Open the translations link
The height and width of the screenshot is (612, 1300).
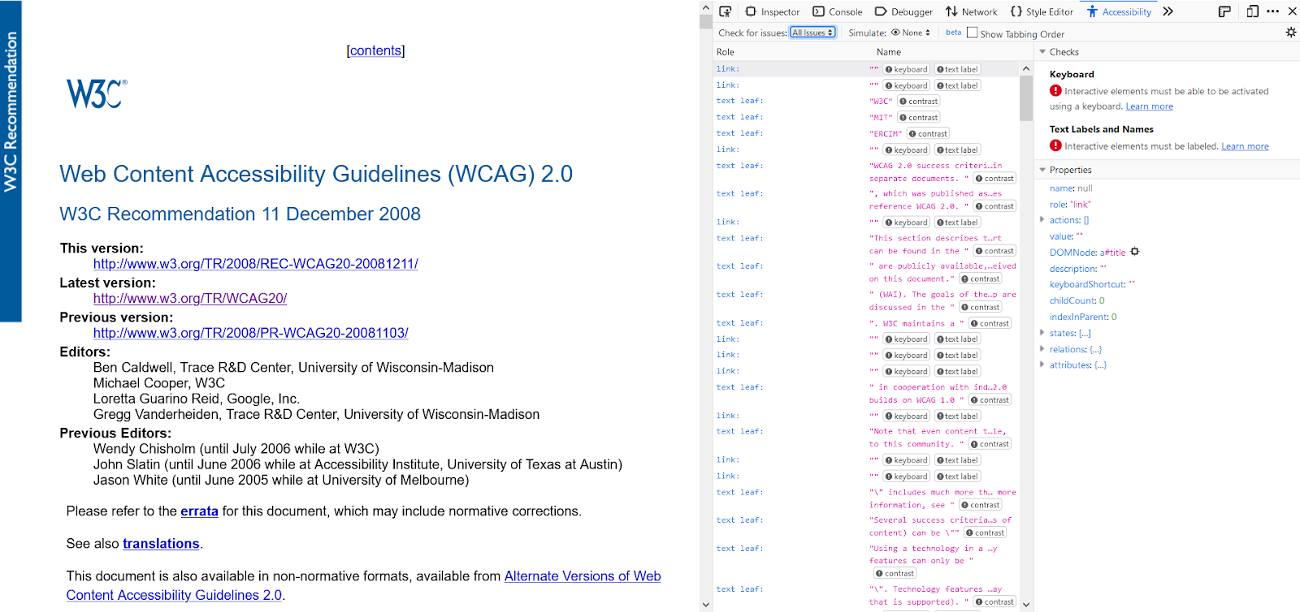pyautogui.click(x=161, y=544)
